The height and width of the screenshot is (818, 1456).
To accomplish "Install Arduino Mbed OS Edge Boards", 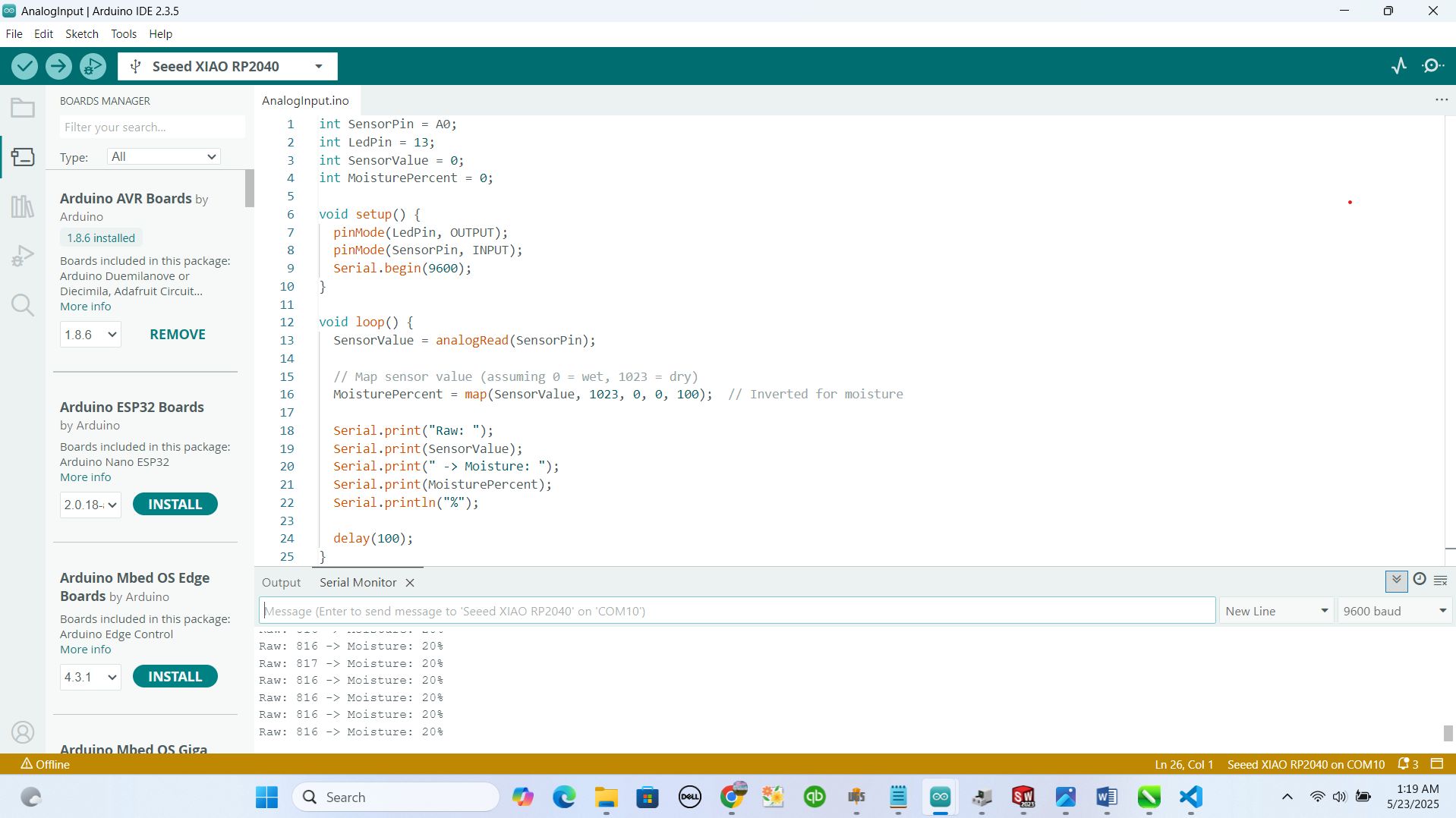I will click(x=175, y=677).
